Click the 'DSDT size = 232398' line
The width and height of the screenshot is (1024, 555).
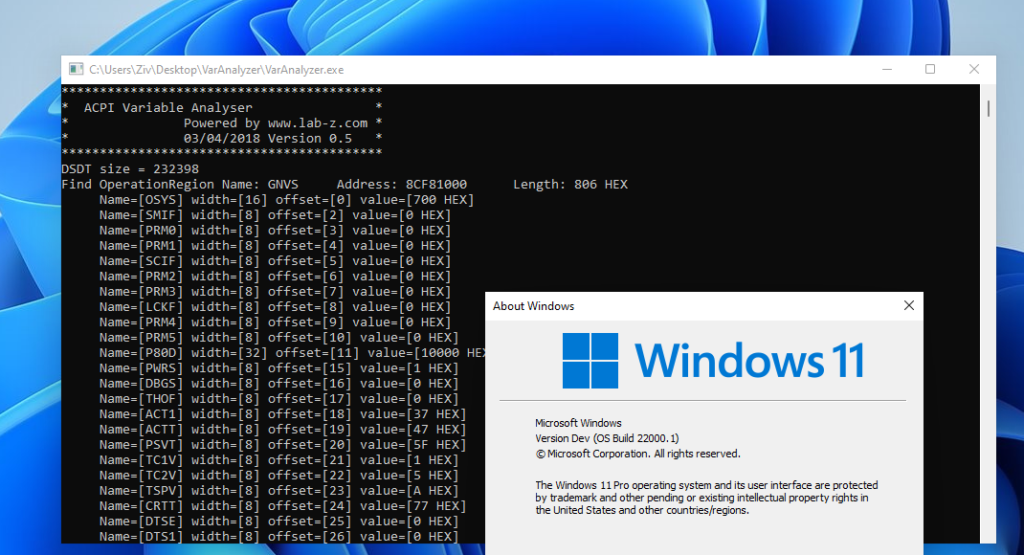(130, 169)
